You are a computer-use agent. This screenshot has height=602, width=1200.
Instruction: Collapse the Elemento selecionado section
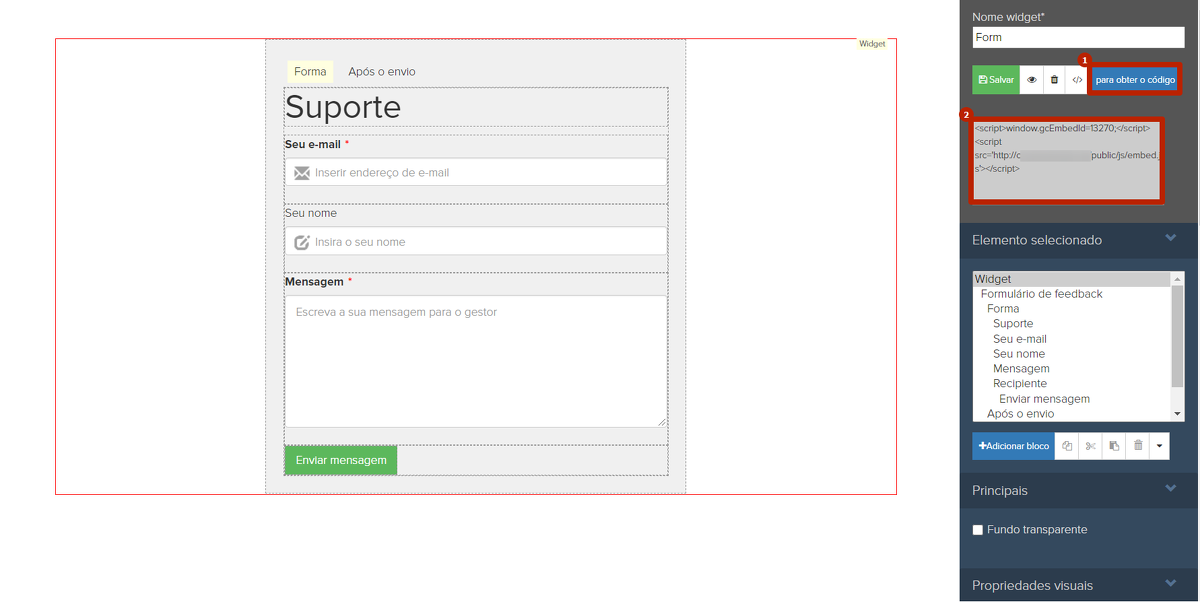1170,239
